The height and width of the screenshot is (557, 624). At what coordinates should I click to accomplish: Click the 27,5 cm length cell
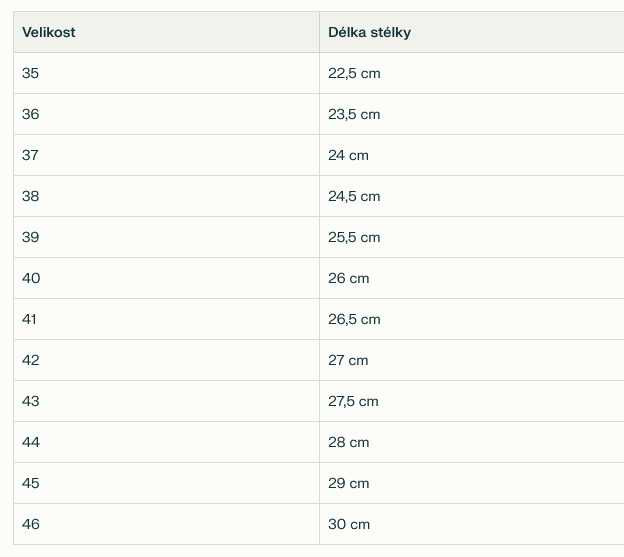point(353,401)
